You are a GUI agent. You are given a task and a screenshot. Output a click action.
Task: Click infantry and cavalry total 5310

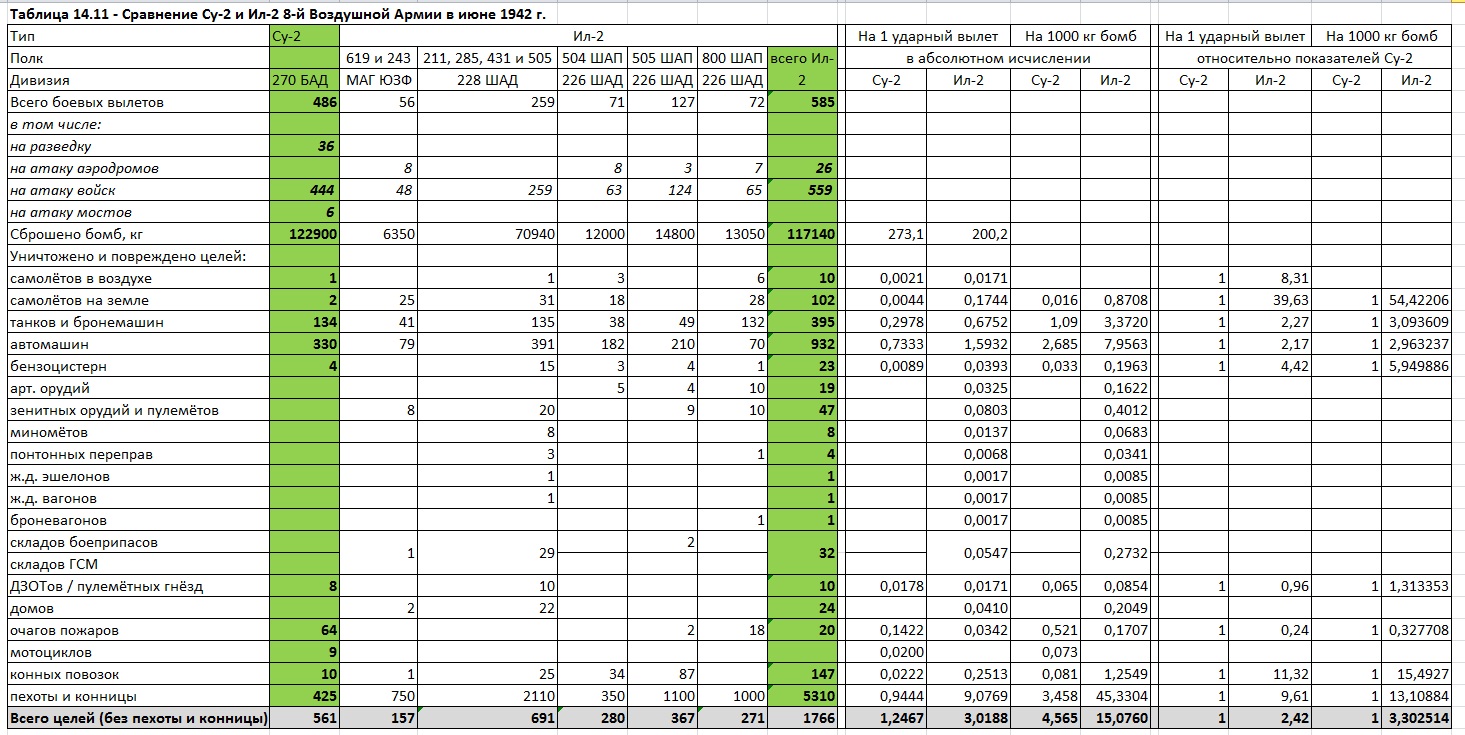(802, 696)
